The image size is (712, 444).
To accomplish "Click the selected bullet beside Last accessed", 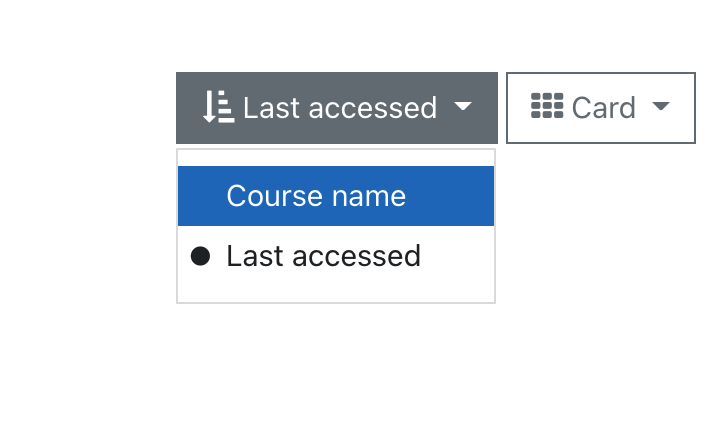I will pos(200,256).
